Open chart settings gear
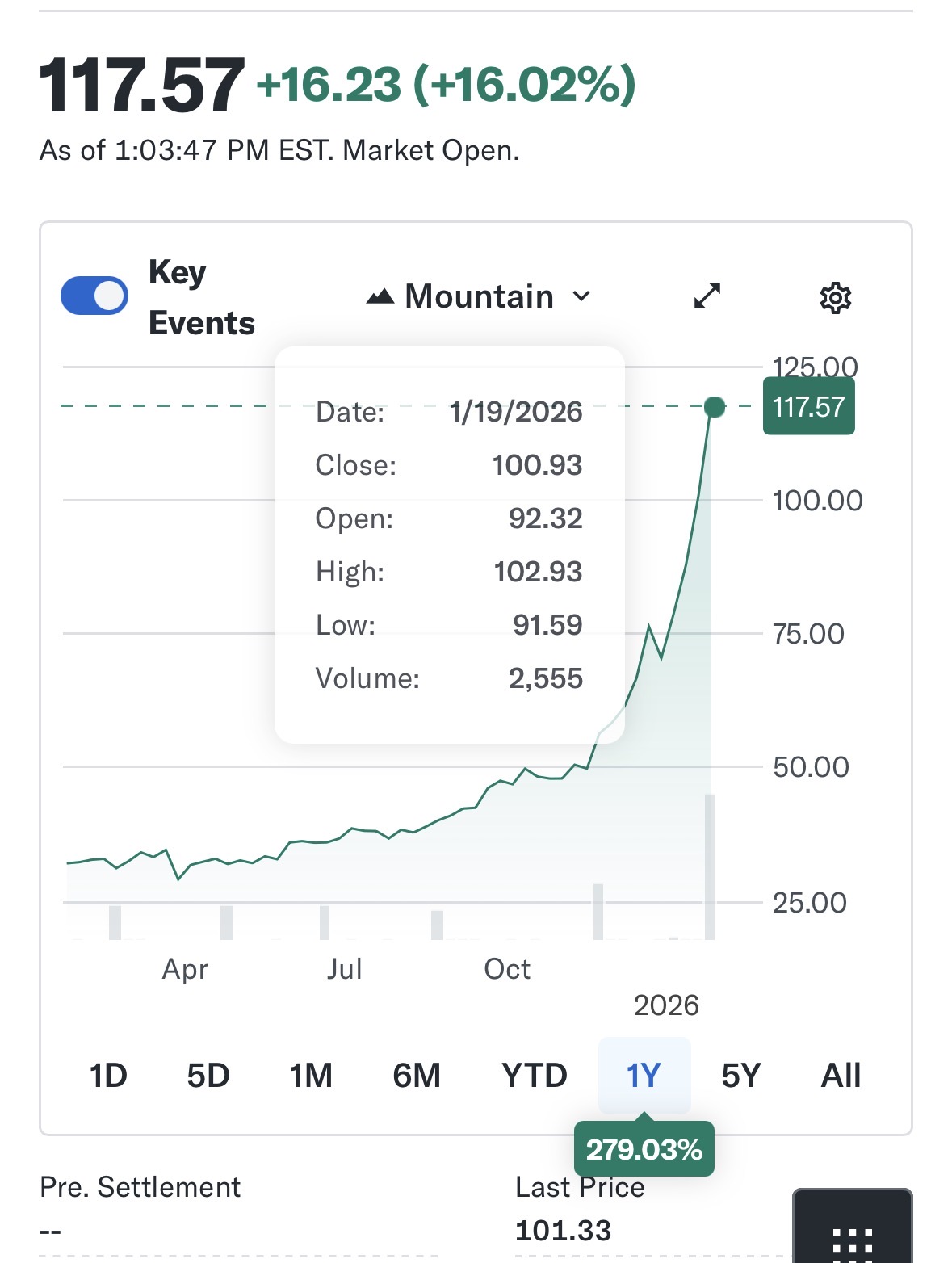Screen dimensions: 952x1263 pos(835,298)
